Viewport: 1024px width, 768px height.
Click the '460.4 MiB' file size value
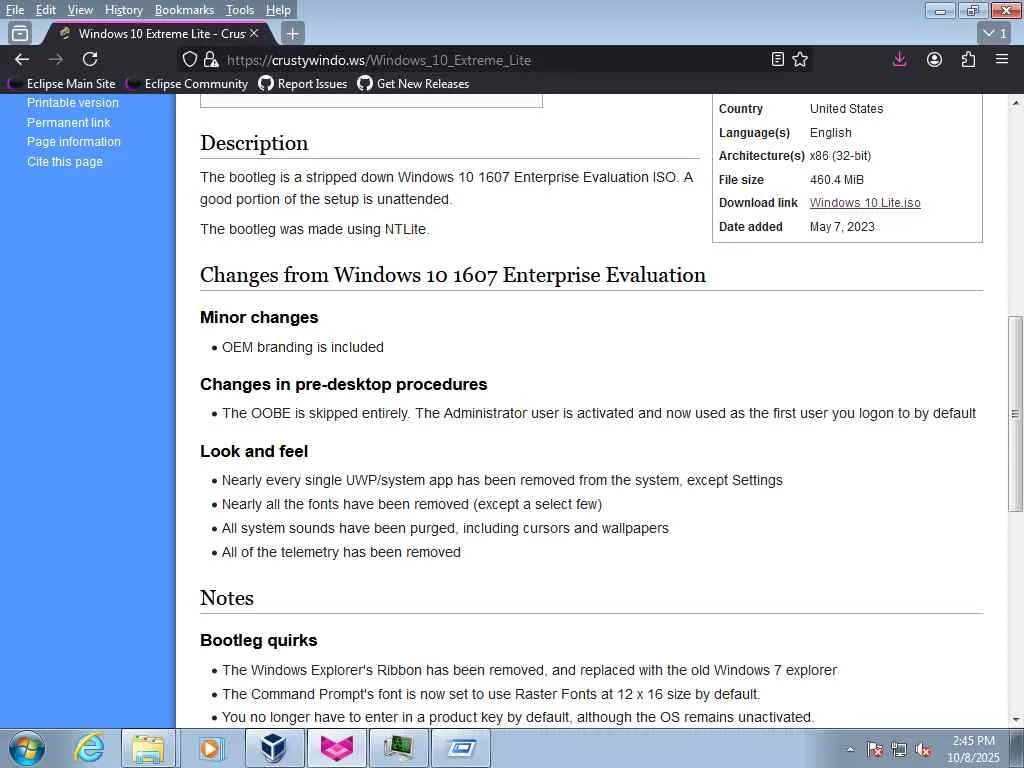(x=837, y=180)
